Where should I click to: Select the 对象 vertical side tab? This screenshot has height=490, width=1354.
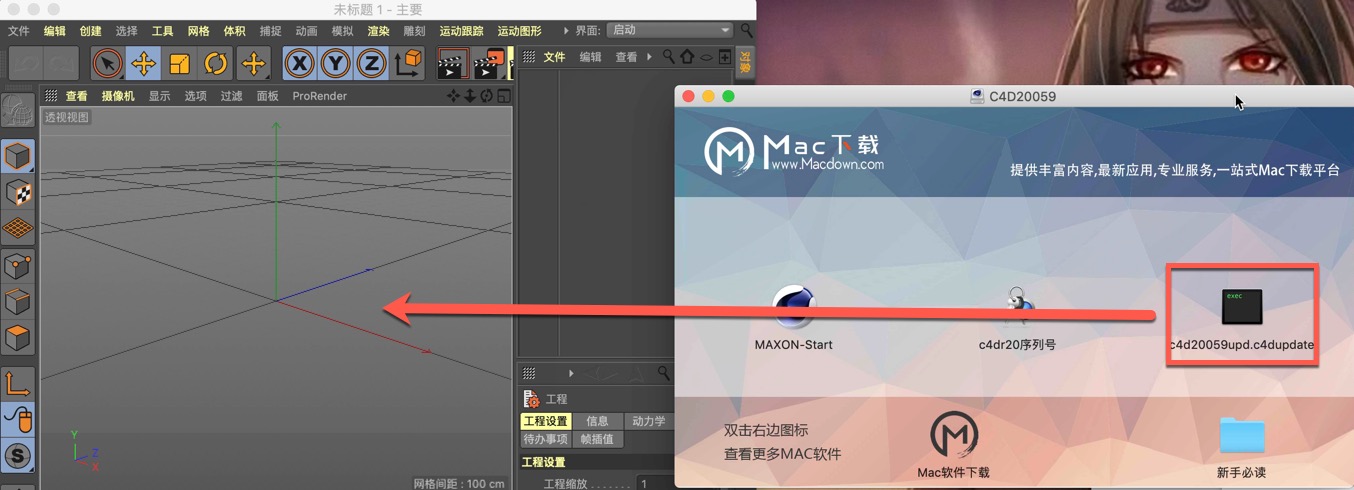(x=745, y=63)
